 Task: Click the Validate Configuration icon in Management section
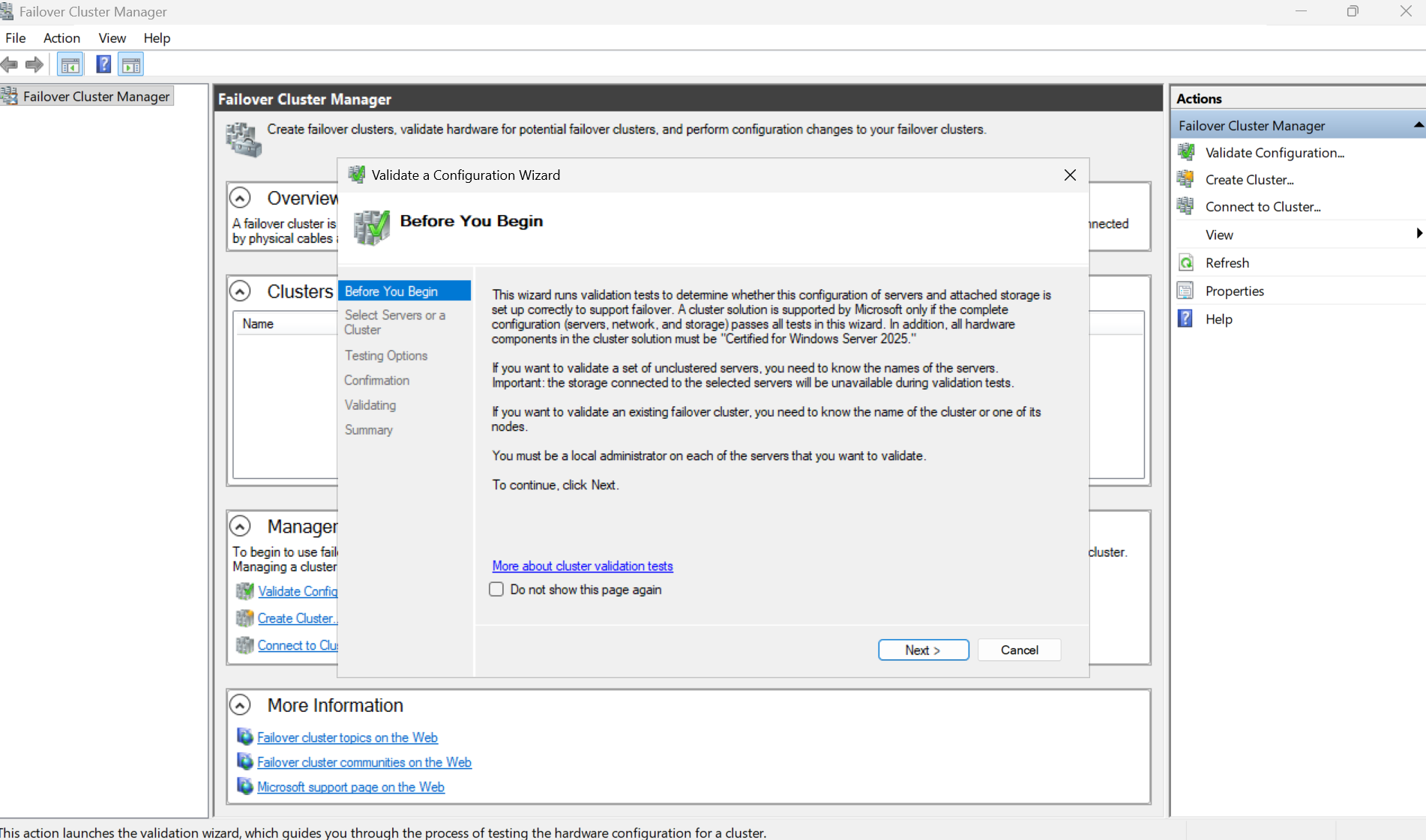[245, 591]
